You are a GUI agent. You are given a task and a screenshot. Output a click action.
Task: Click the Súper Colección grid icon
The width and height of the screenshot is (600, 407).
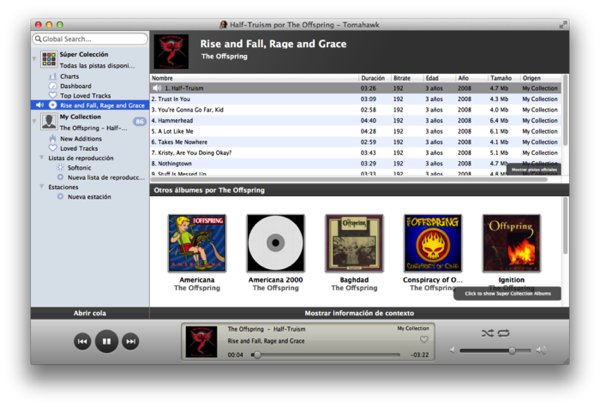coord(49,59)
